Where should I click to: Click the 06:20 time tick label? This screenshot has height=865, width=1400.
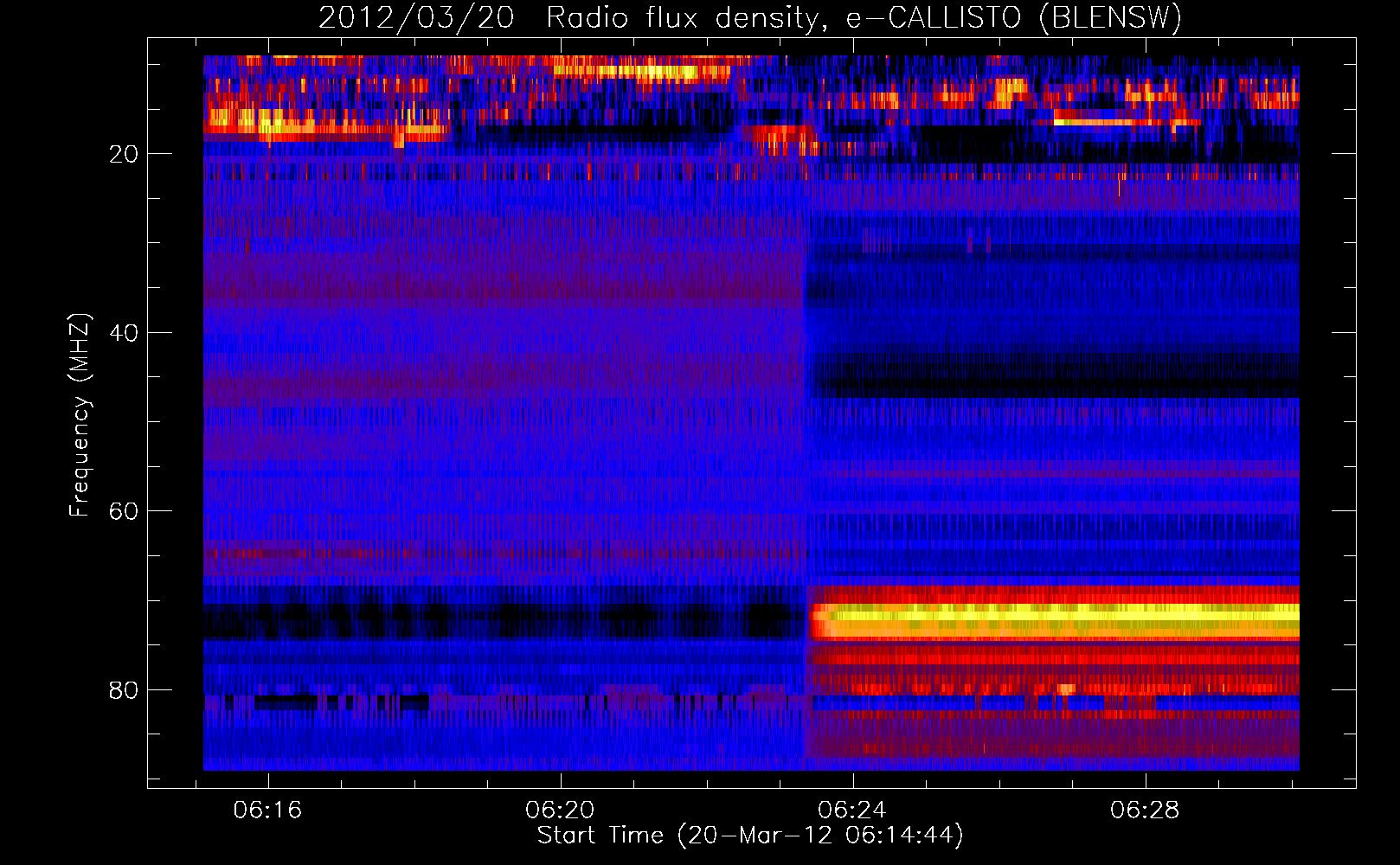(560, 810)
